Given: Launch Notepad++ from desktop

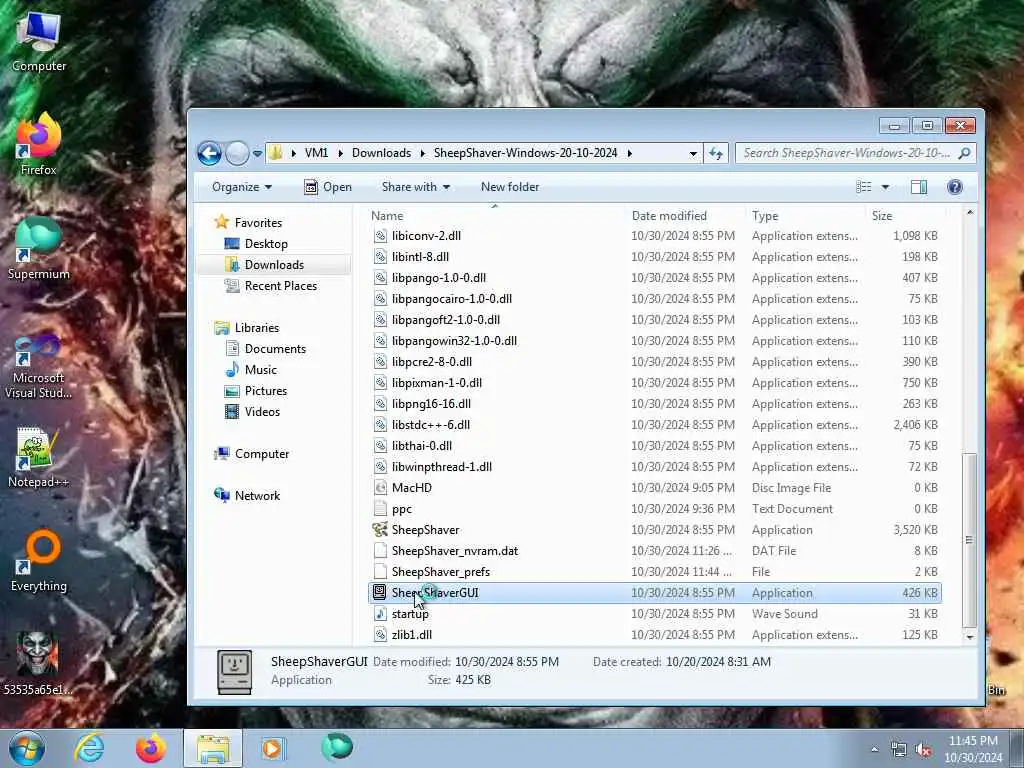Looking at the screenshot, I should pyautogui.click(x=39, y=458).
